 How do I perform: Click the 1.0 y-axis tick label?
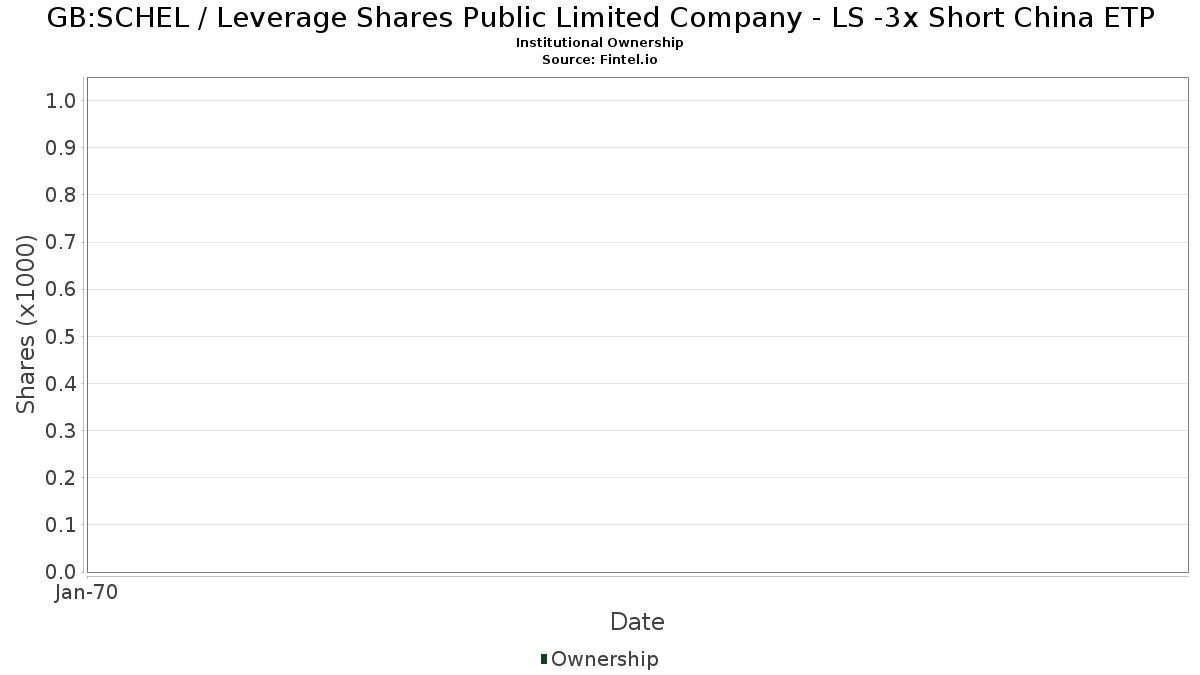pos(61,100)
